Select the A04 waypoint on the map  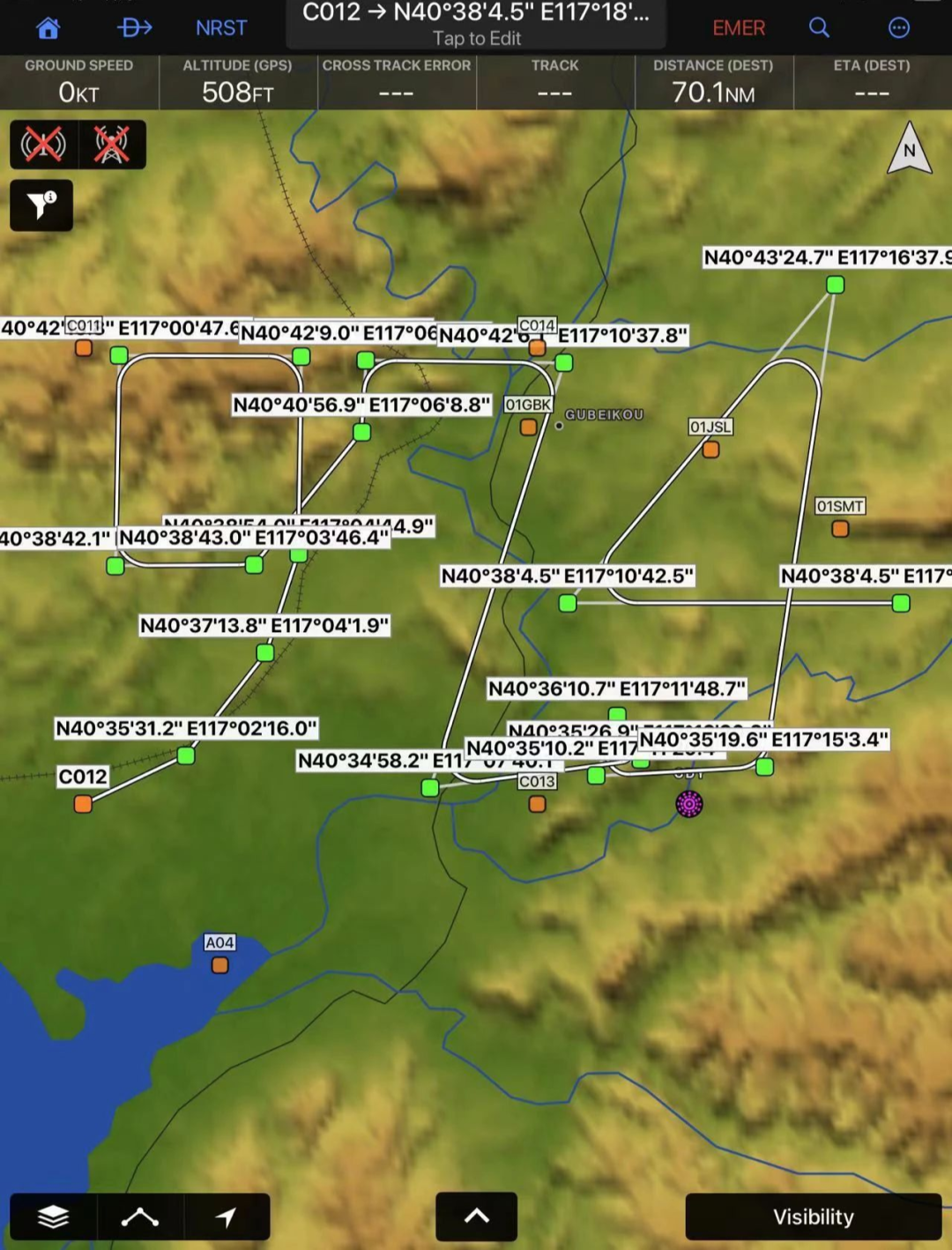219,964
